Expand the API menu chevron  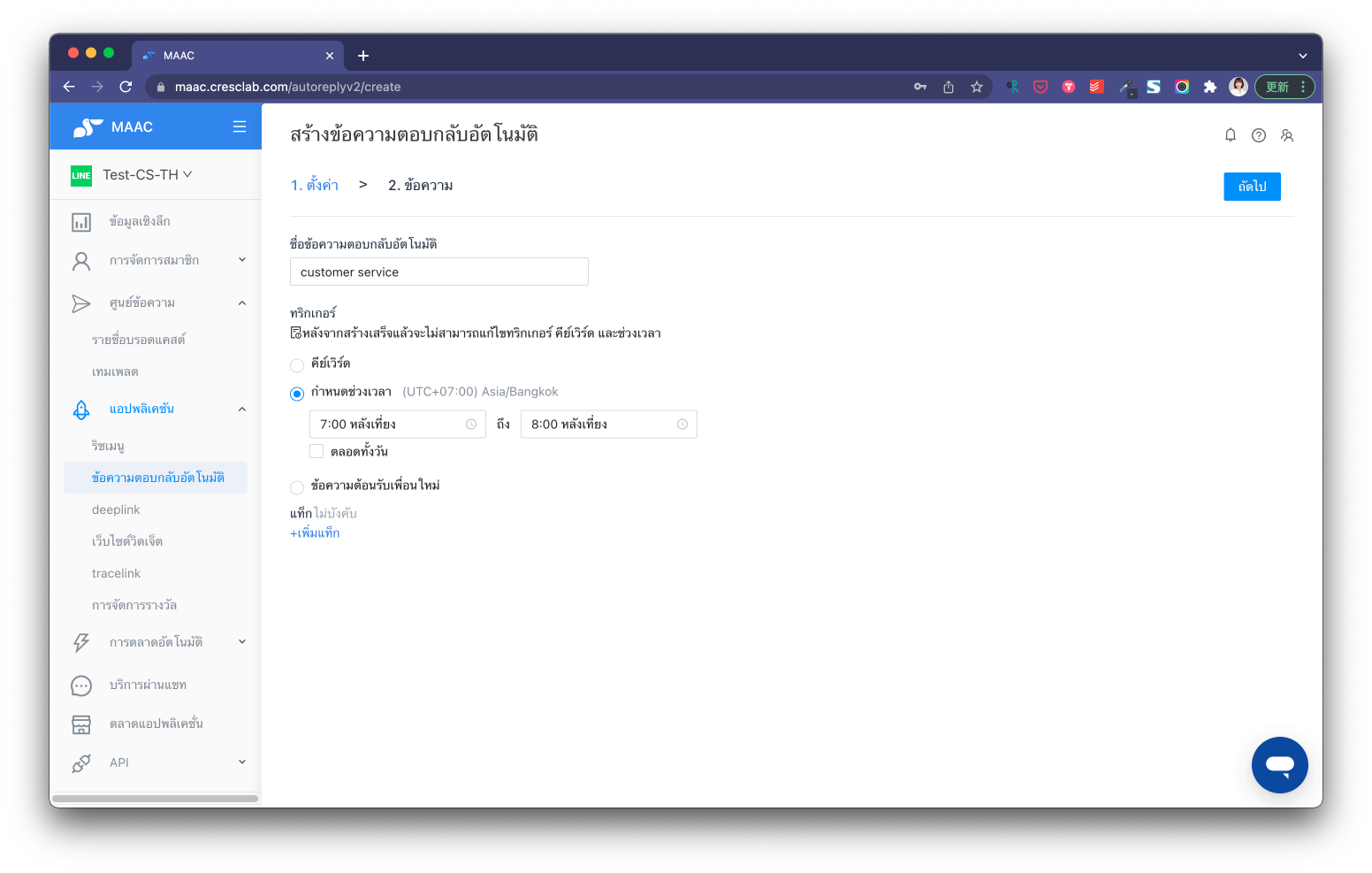pos(242,762)
